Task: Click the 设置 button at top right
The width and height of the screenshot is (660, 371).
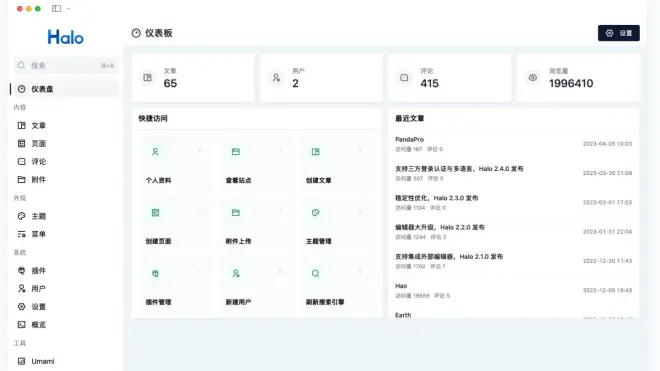Action: [618, 33]
